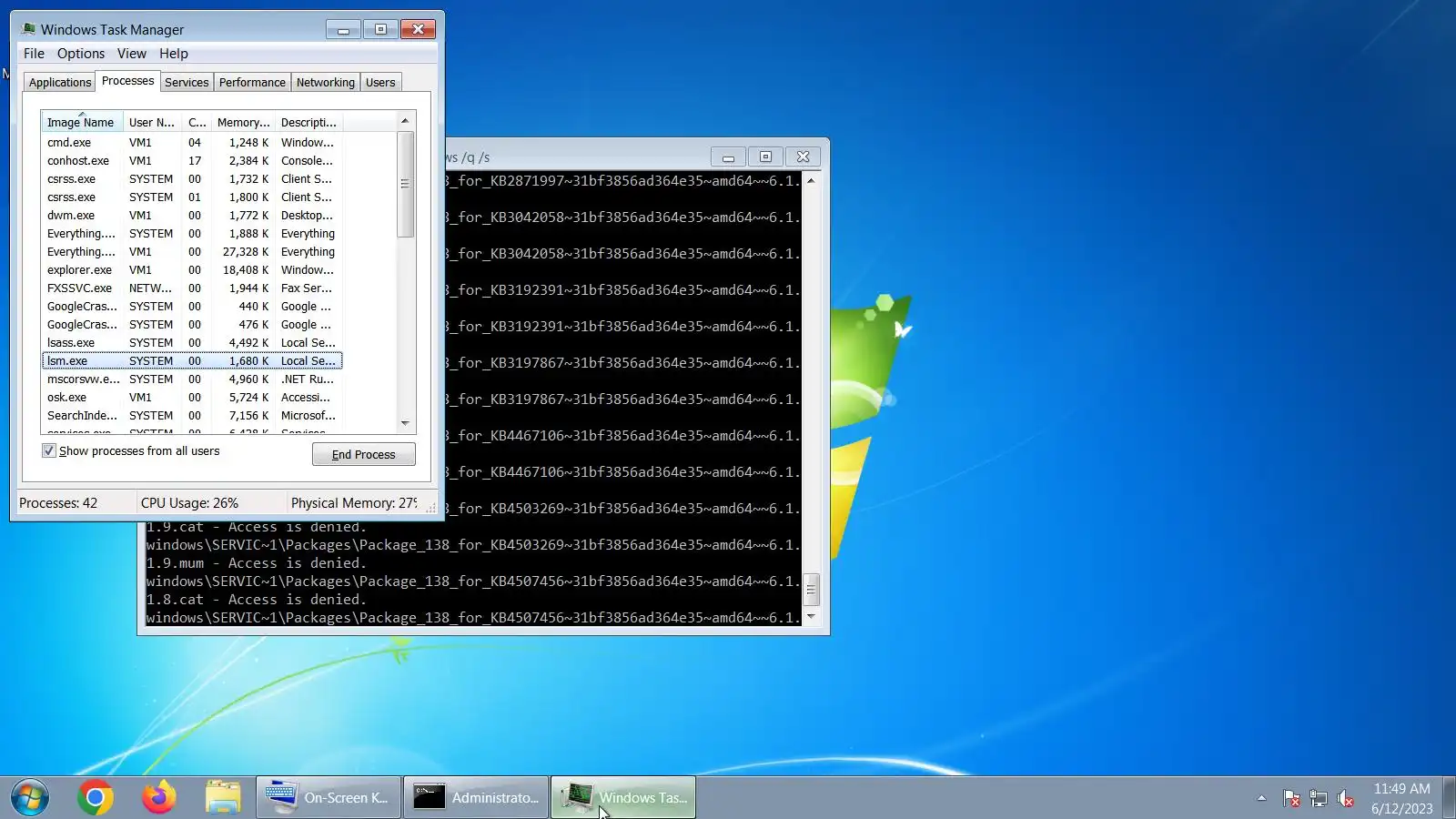Screen dimensions: 1456x819
Task: Select the FXSSVC.exe process row
Action: click(x=192, y=288)
